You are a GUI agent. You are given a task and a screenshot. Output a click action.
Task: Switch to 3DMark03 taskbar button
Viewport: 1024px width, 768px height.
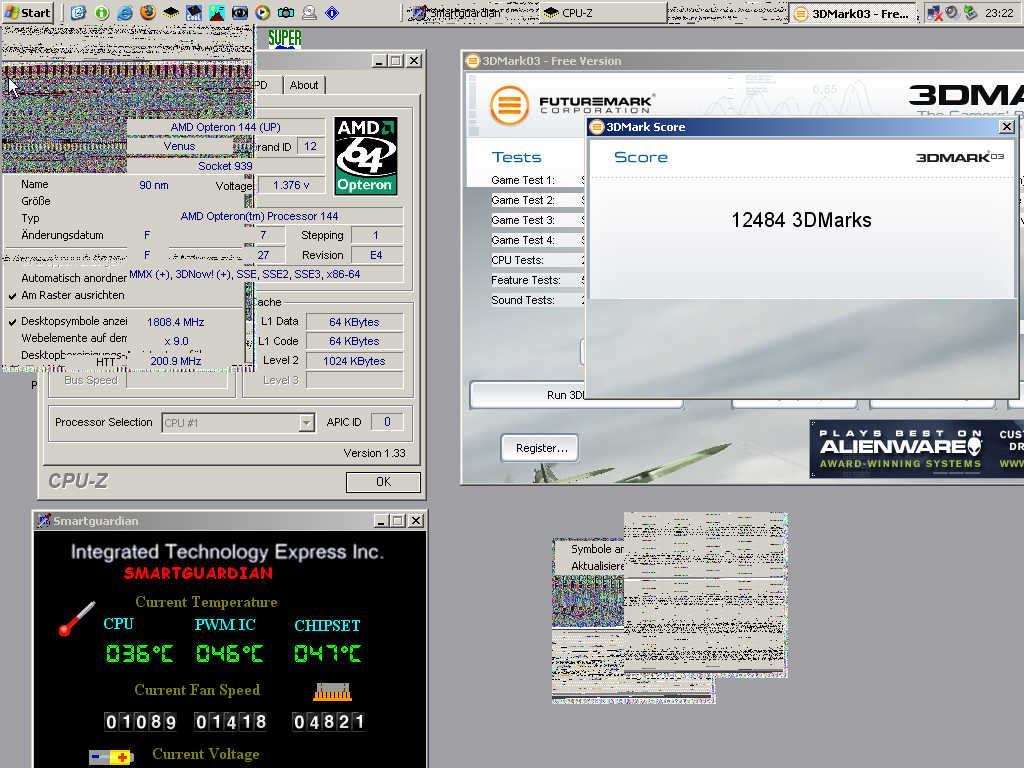pyautogui.click(x=853, y=13)
